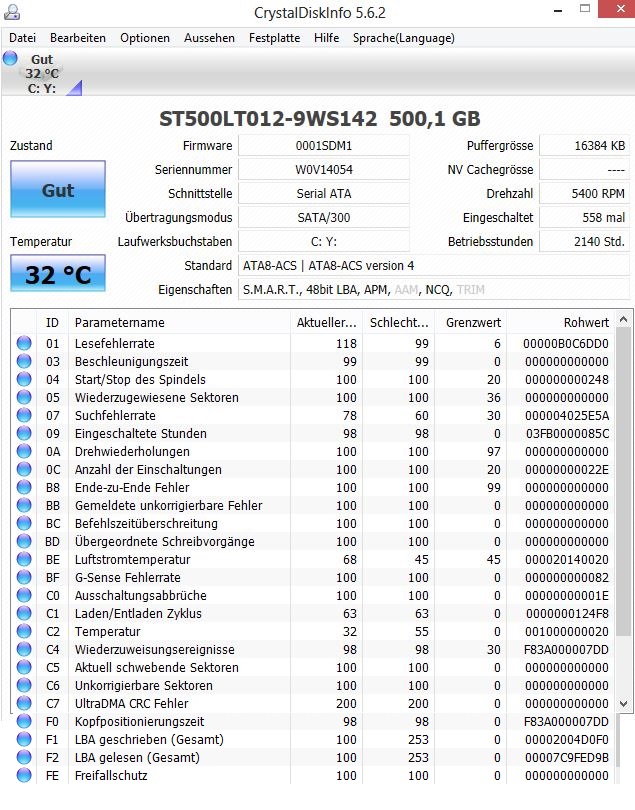Image resolution: width=635 pixels, height=810 pixels.
Task: Click the Schnittstelle field Serial ATA
Action: point(323,194)
